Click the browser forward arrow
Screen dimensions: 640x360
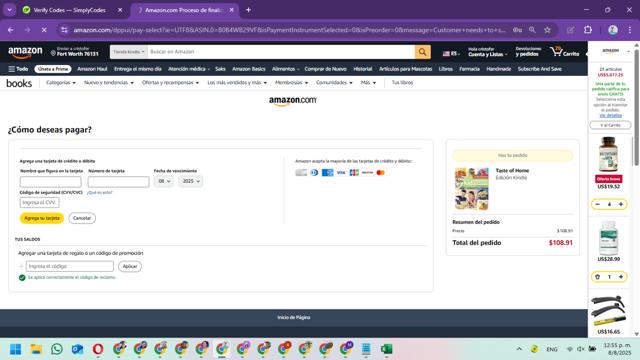click(27, 30)
